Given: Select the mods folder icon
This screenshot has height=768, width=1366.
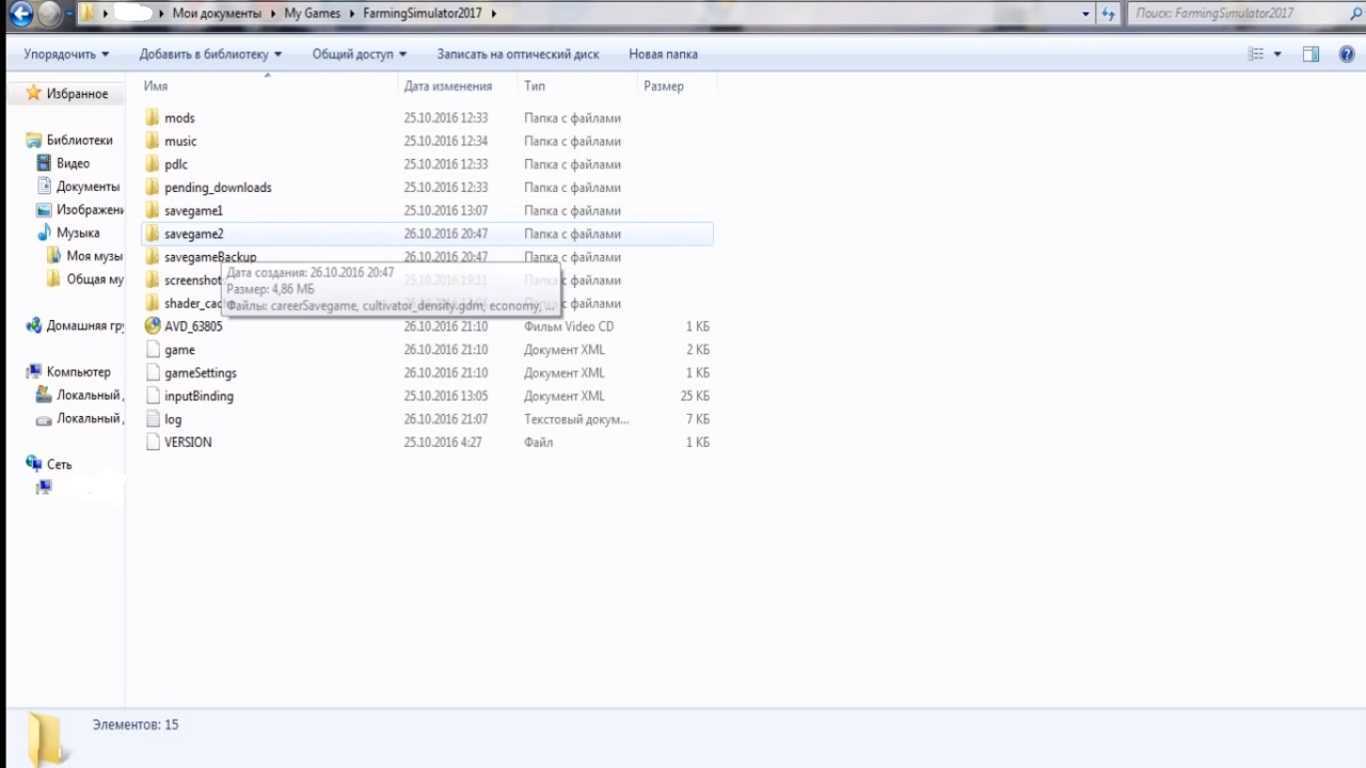Looking at the screenshot, I should click(x=152, y=118).
